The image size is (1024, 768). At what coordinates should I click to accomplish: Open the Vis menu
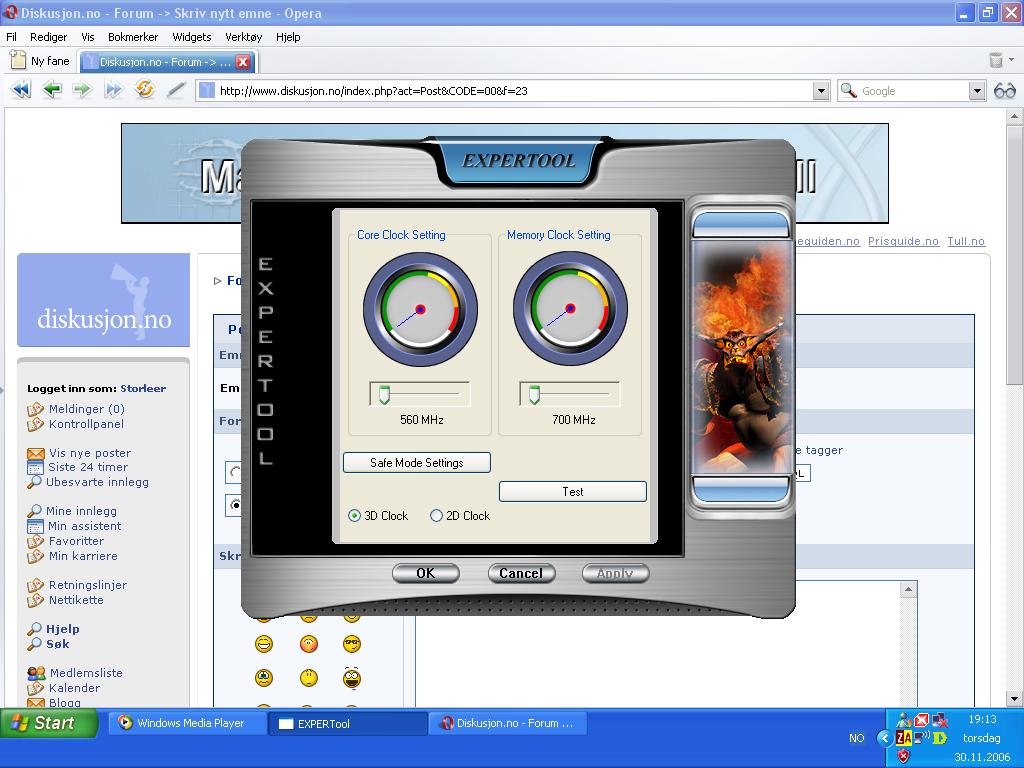pos(88,37)
